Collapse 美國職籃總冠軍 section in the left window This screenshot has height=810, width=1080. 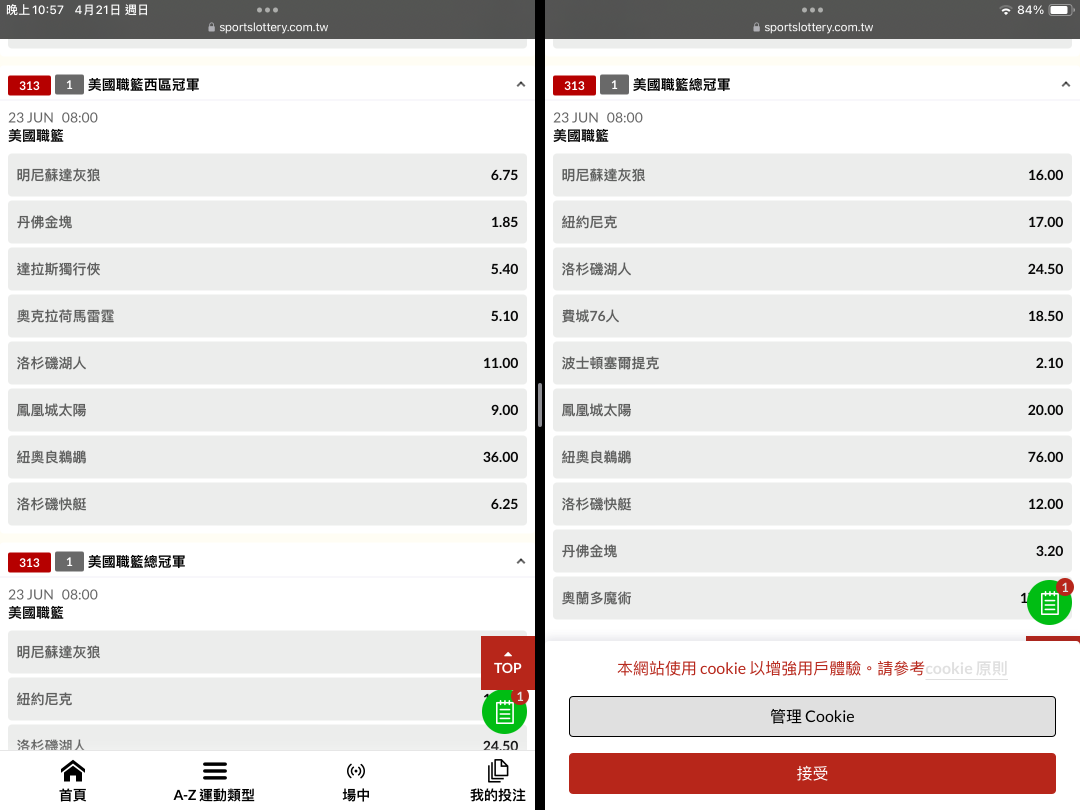coord(521,562)
